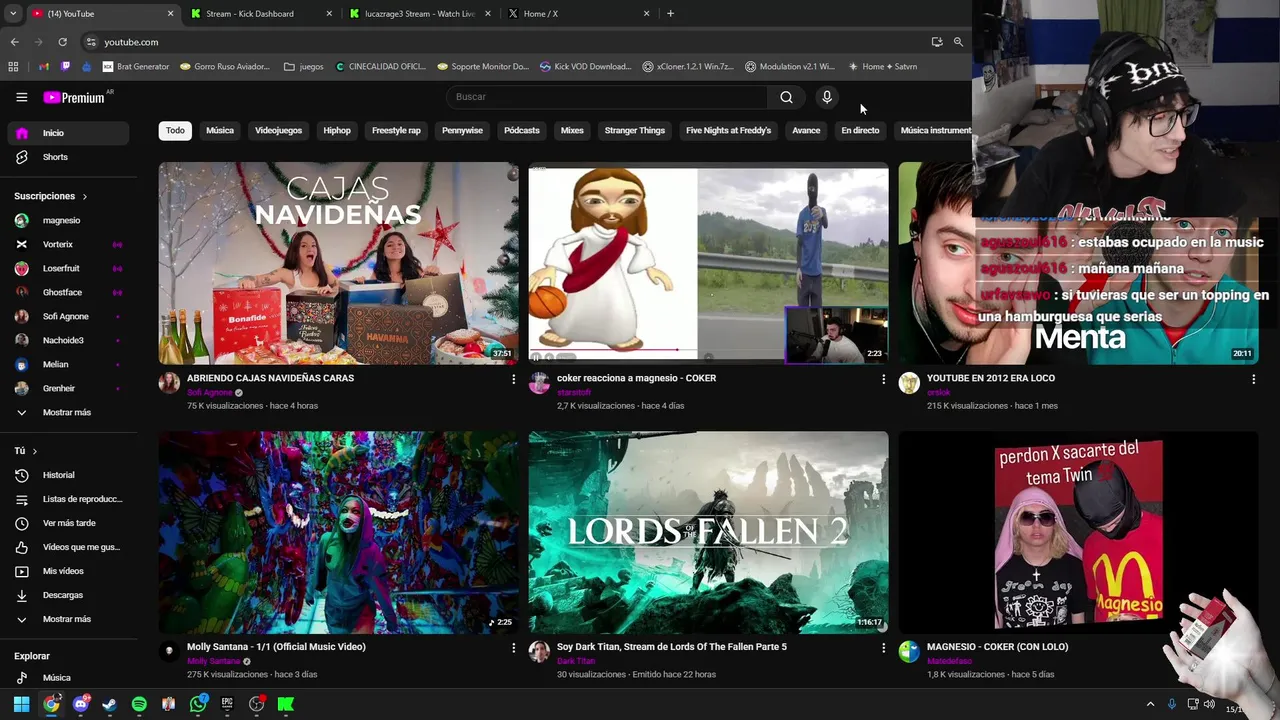Viewport: 1280px width, 720px height.
Task: Open the Loserfruit subscription channel
Action: point(68,268)
